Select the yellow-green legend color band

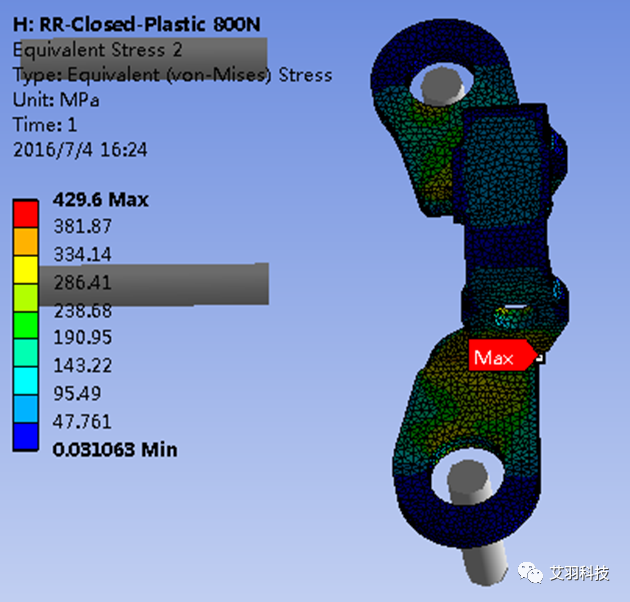click(x=26, y=297)
